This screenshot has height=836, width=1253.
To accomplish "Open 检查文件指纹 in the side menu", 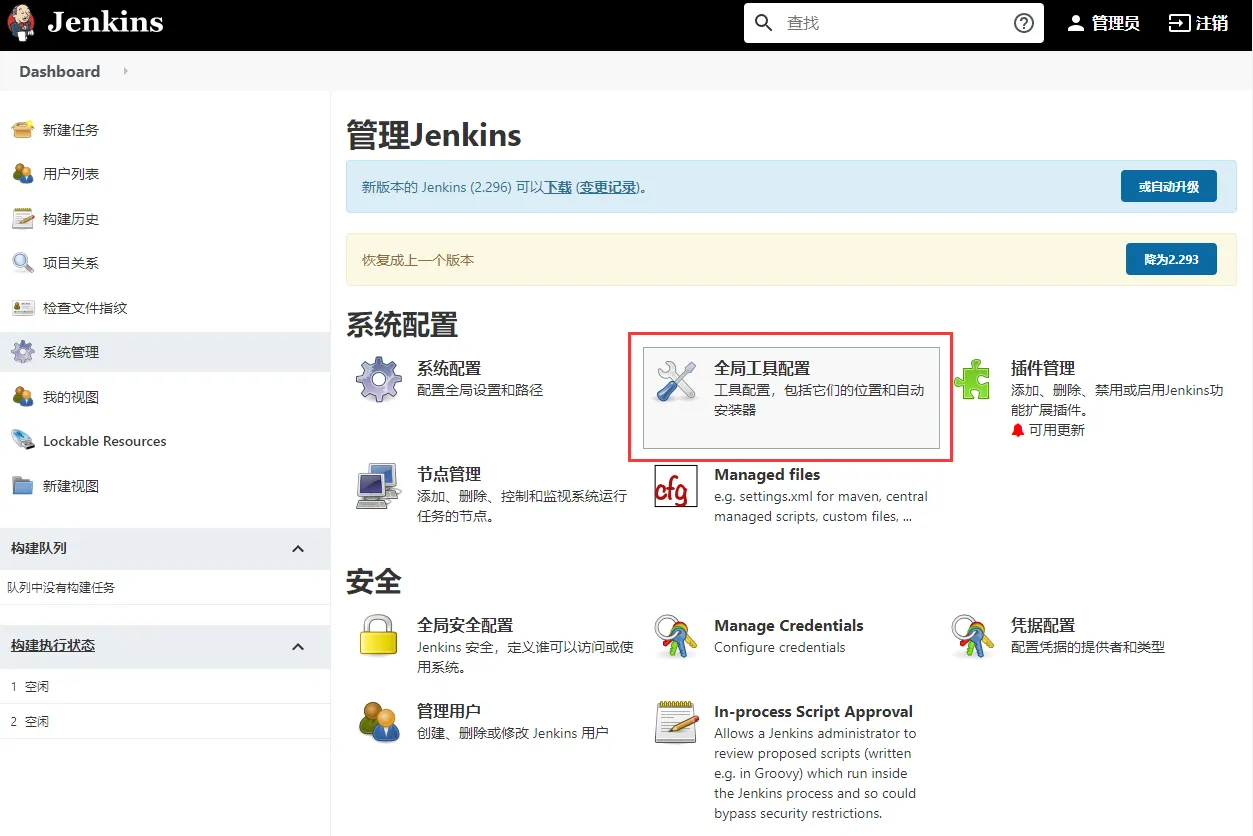I will (85, 308).
